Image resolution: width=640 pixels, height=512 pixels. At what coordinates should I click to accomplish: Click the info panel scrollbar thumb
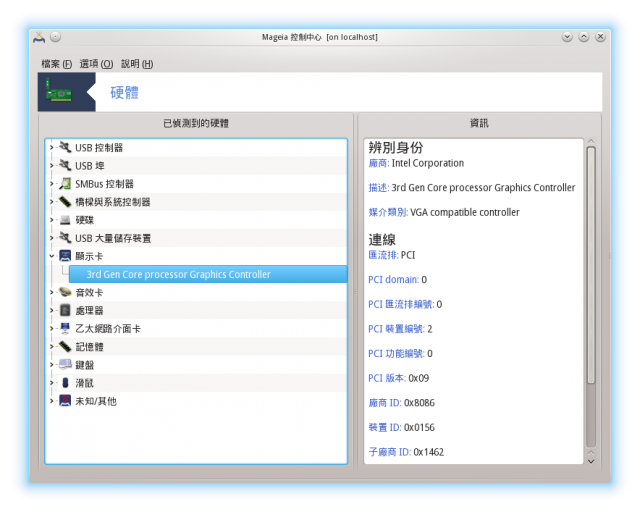[x=591, y=265]
